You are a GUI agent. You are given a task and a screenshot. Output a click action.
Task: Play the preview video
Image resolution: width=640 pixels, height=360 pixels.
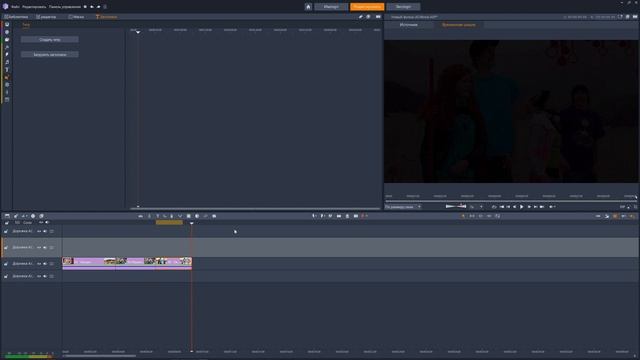[522, 207]
